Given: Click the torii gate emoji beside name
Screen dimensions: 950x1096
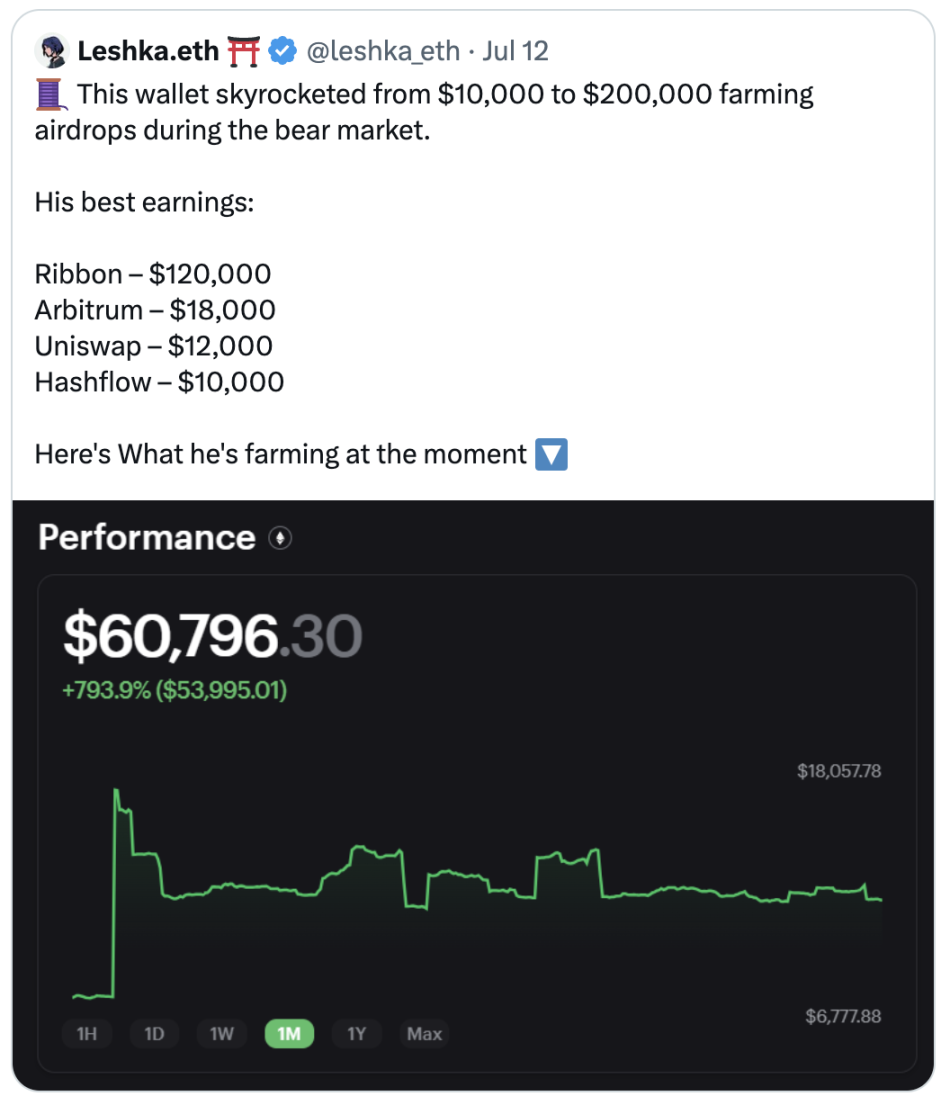Looking at the screenshot, I should click(x=243, y=50).
